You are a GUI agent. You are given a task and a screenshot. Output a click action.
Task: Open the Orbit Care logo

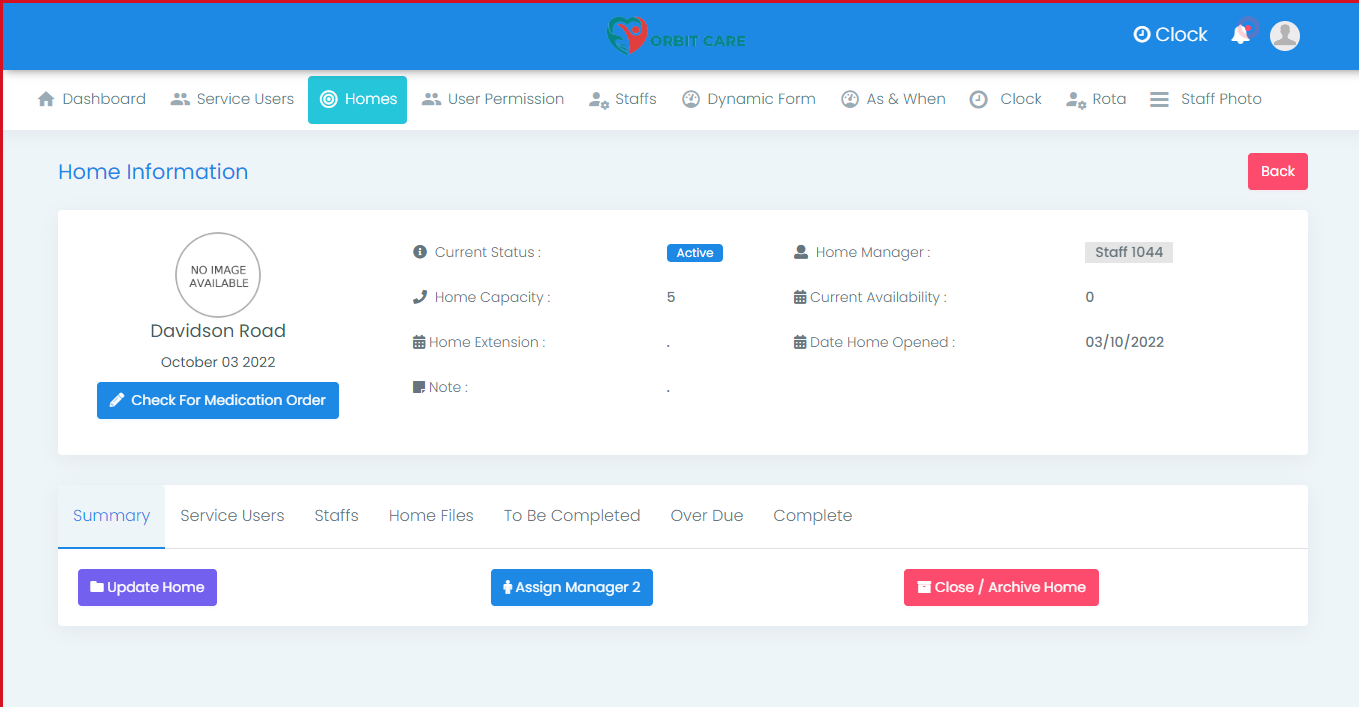[x=675, y=35]
